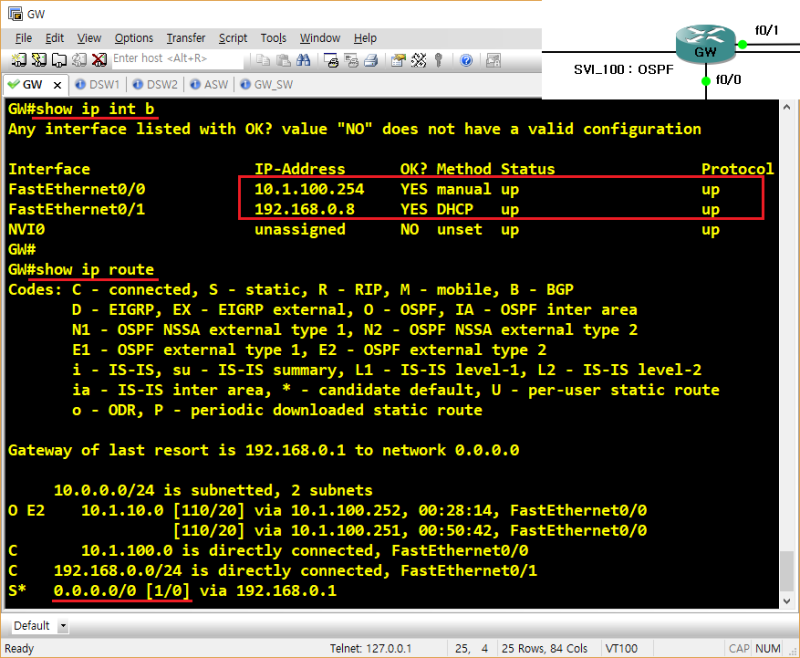This screenshot has height=658, width=800.
Task: Click 'via 10.1.100.251' route entry
Action: tap(331, 530)
